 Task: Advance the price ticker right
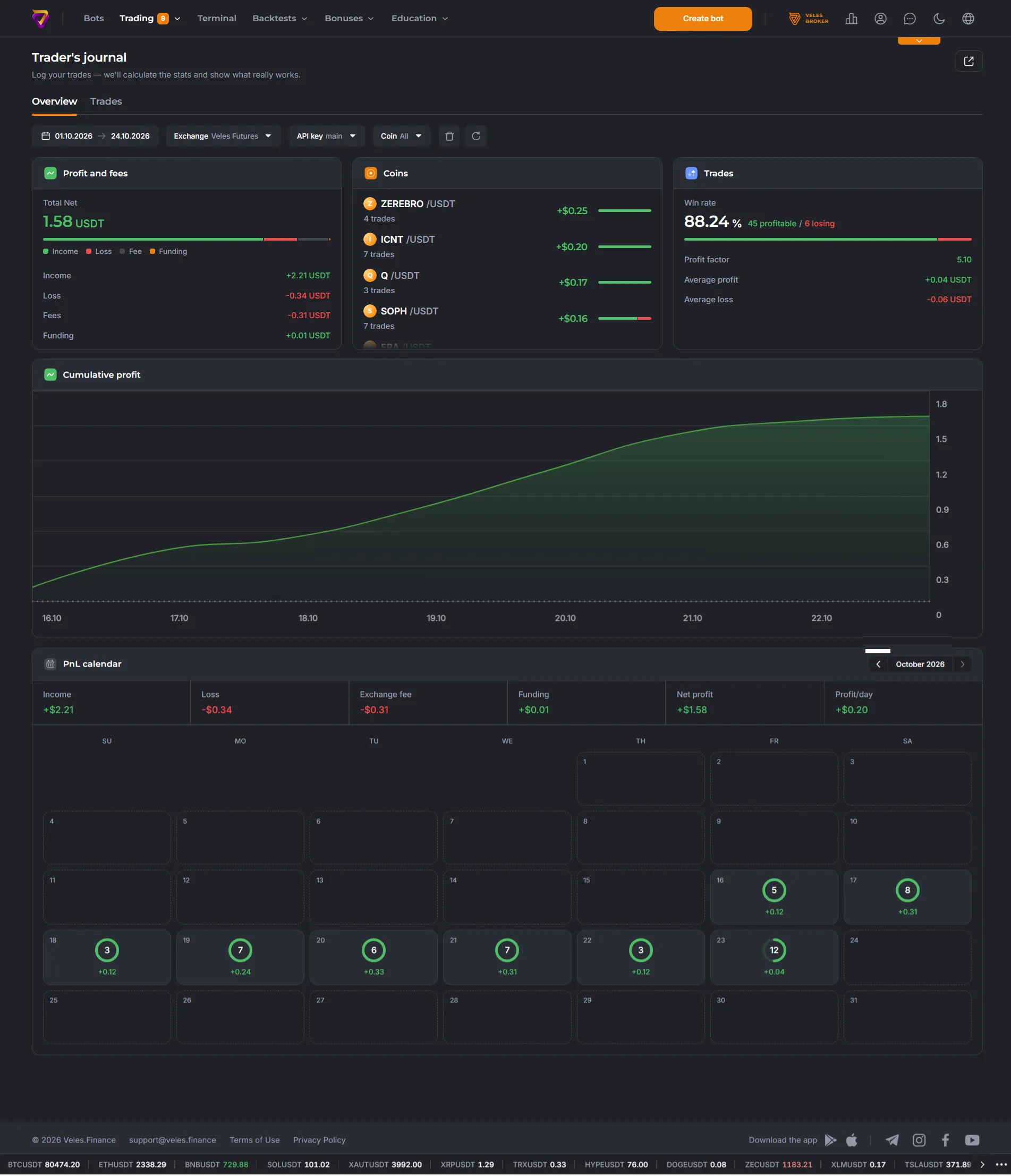(x=983, y=1165)
